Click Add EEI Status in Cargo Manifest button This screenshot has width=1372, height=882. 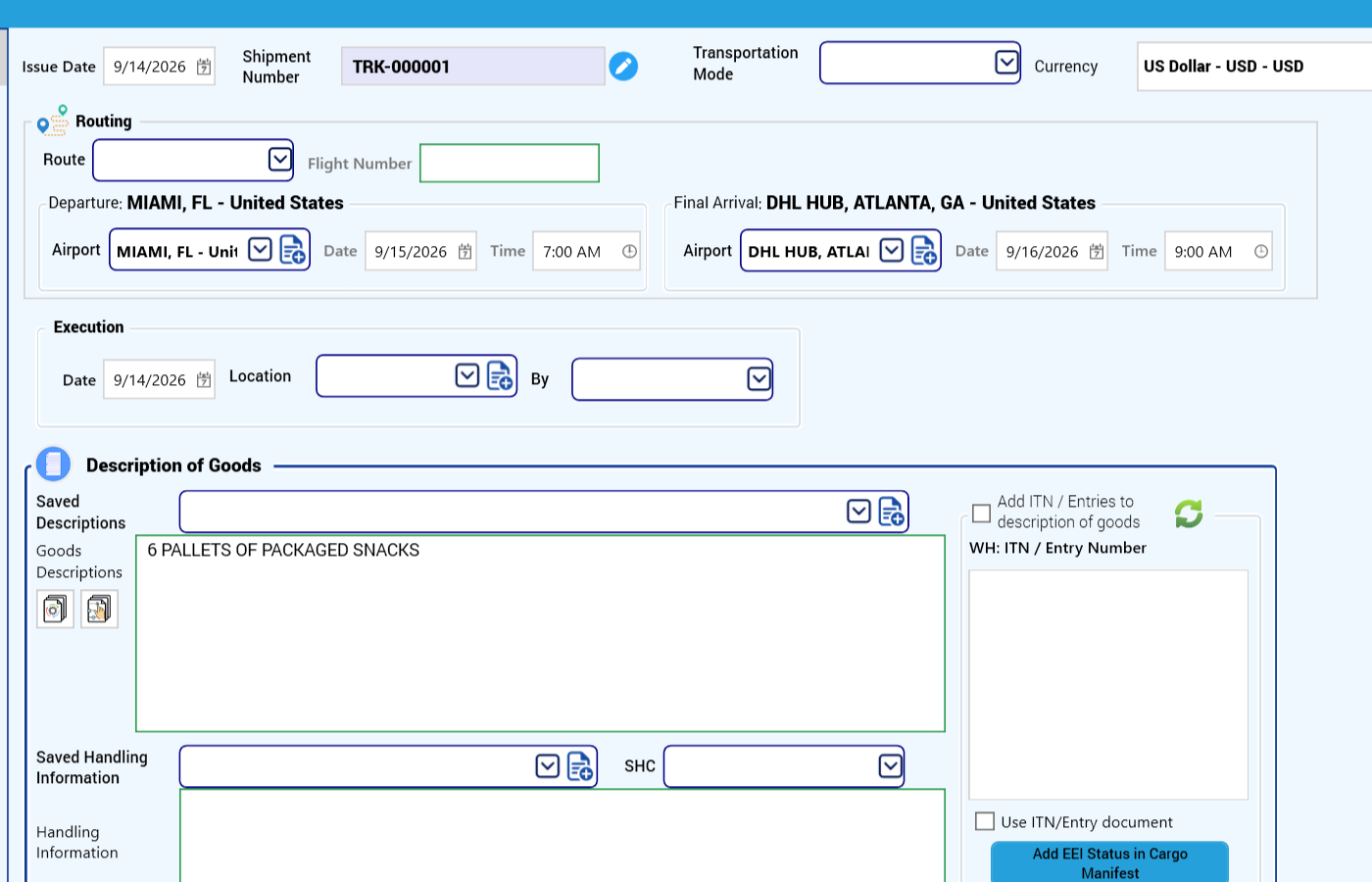1109,862
